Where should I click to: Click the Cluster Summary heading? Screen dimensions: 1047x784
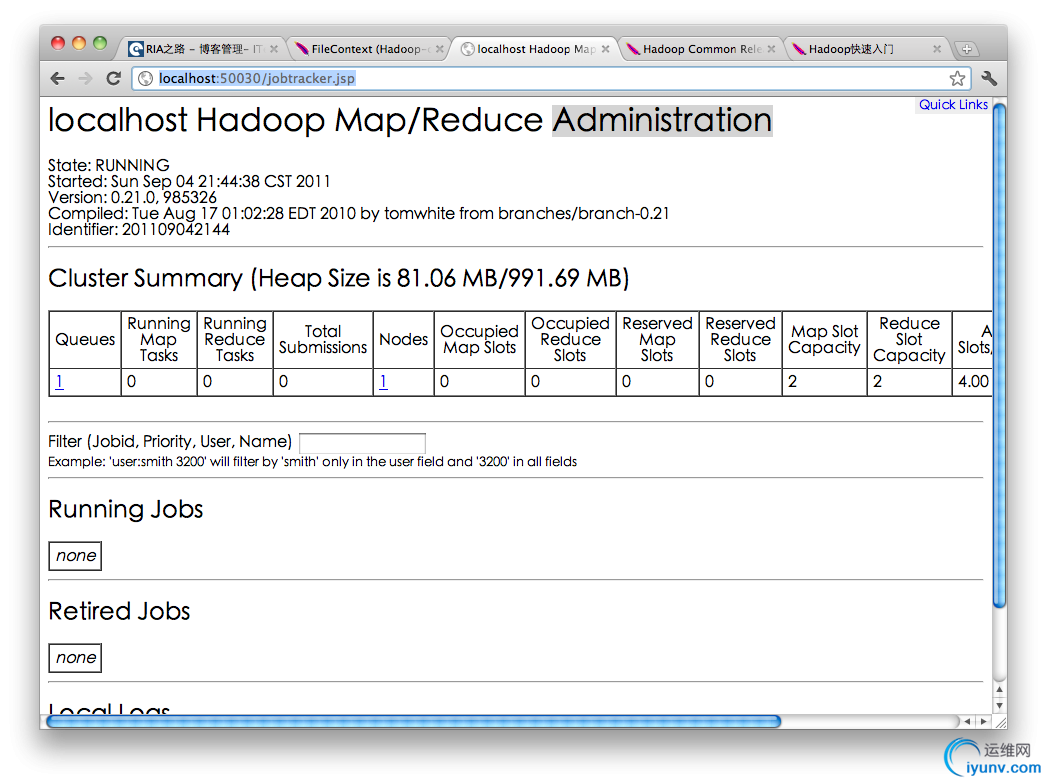tap(339, 278)
